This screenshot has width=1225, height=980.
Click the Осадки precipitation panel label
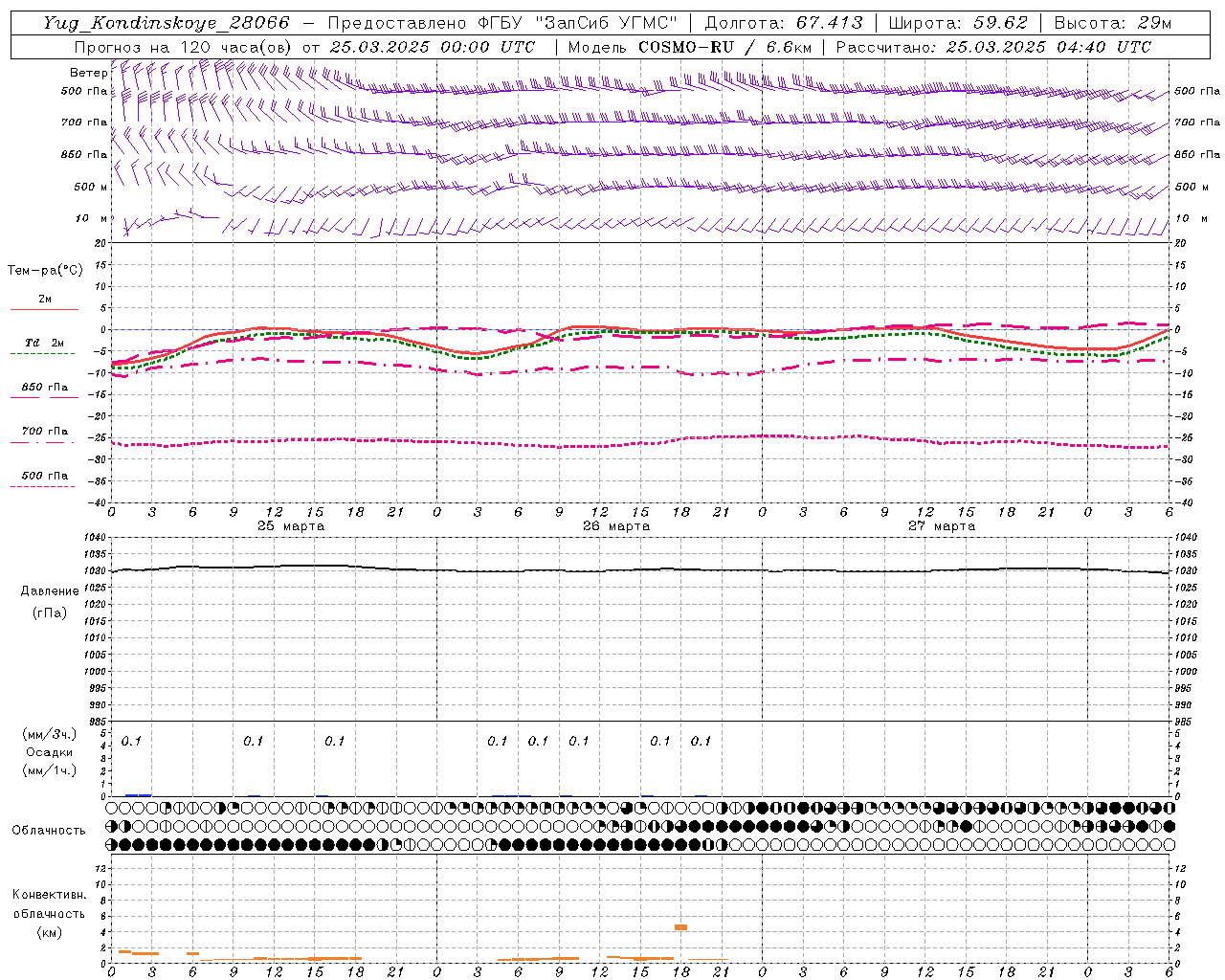(50, 752)
